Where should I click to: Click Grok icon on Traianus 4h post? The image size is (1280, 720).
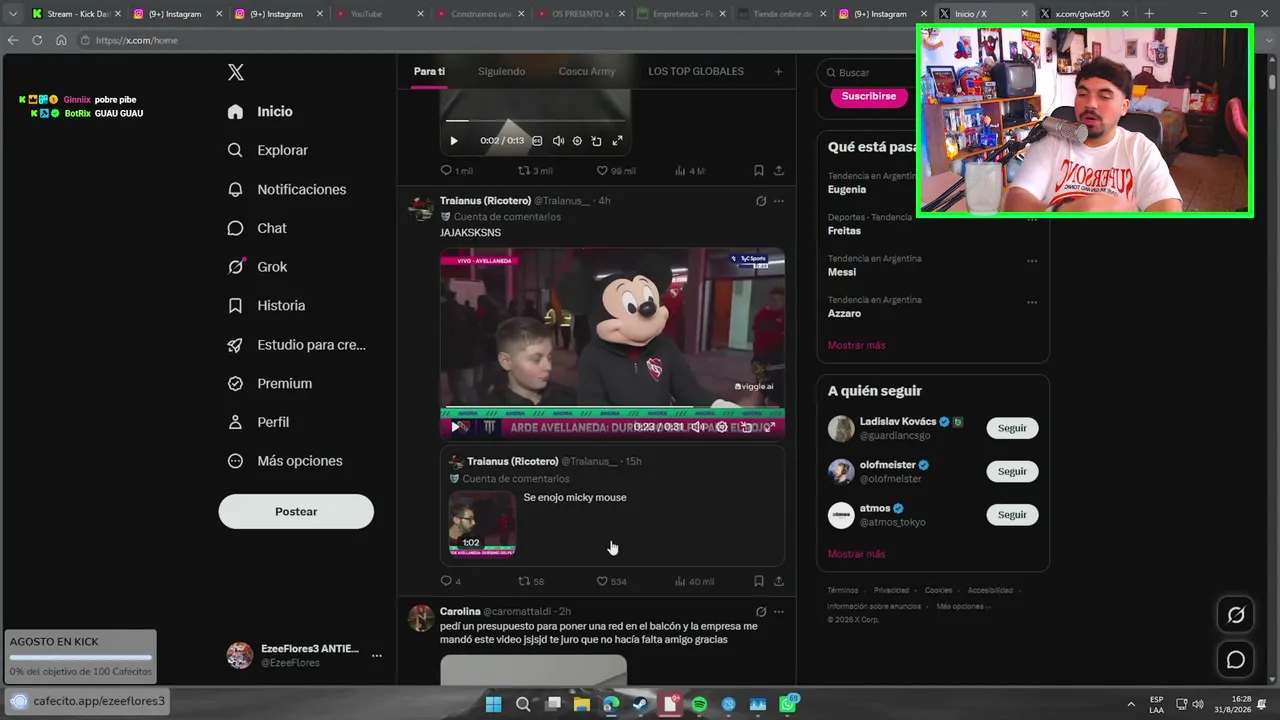pos(761,201)
